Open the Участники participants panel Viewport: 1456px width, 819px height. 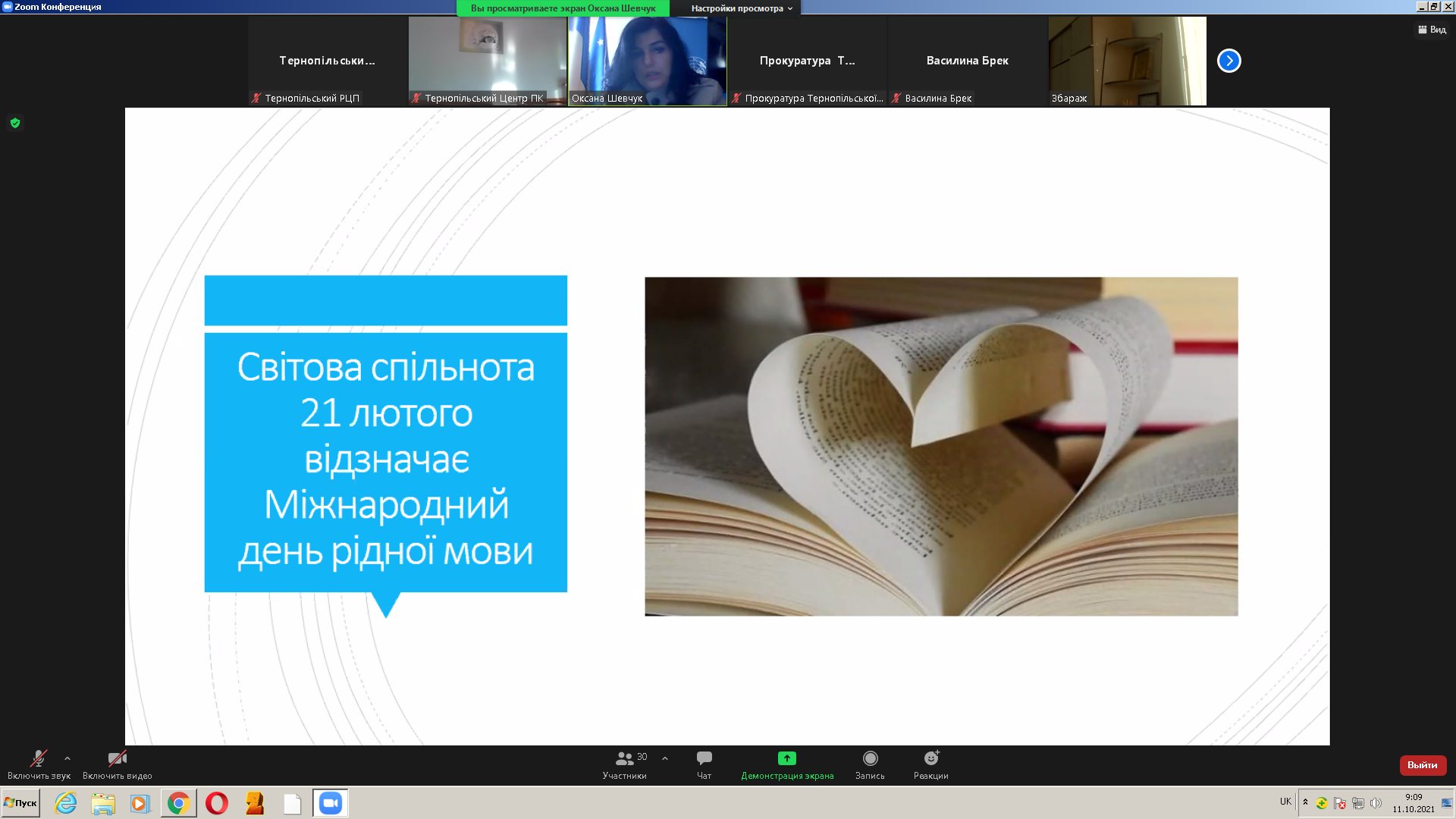coord(625,764)
